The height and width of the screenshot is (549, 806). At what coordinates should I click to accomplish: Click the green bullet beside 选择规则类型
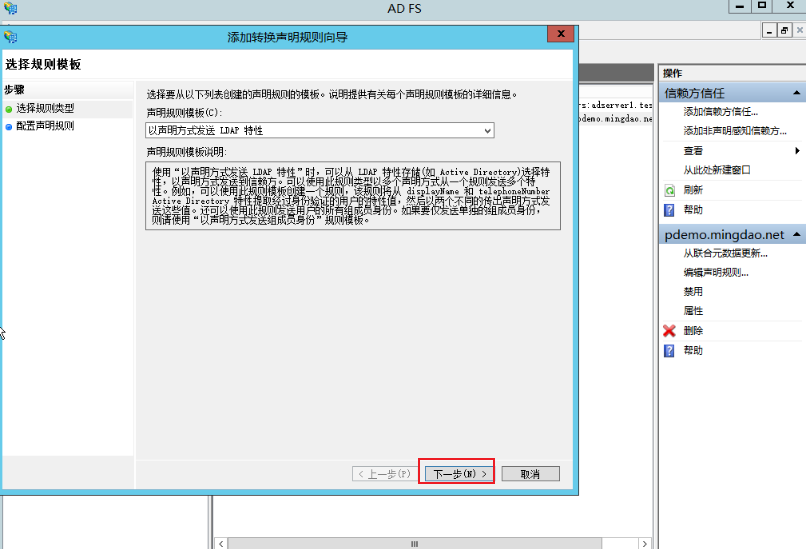[x=9, y=109]
